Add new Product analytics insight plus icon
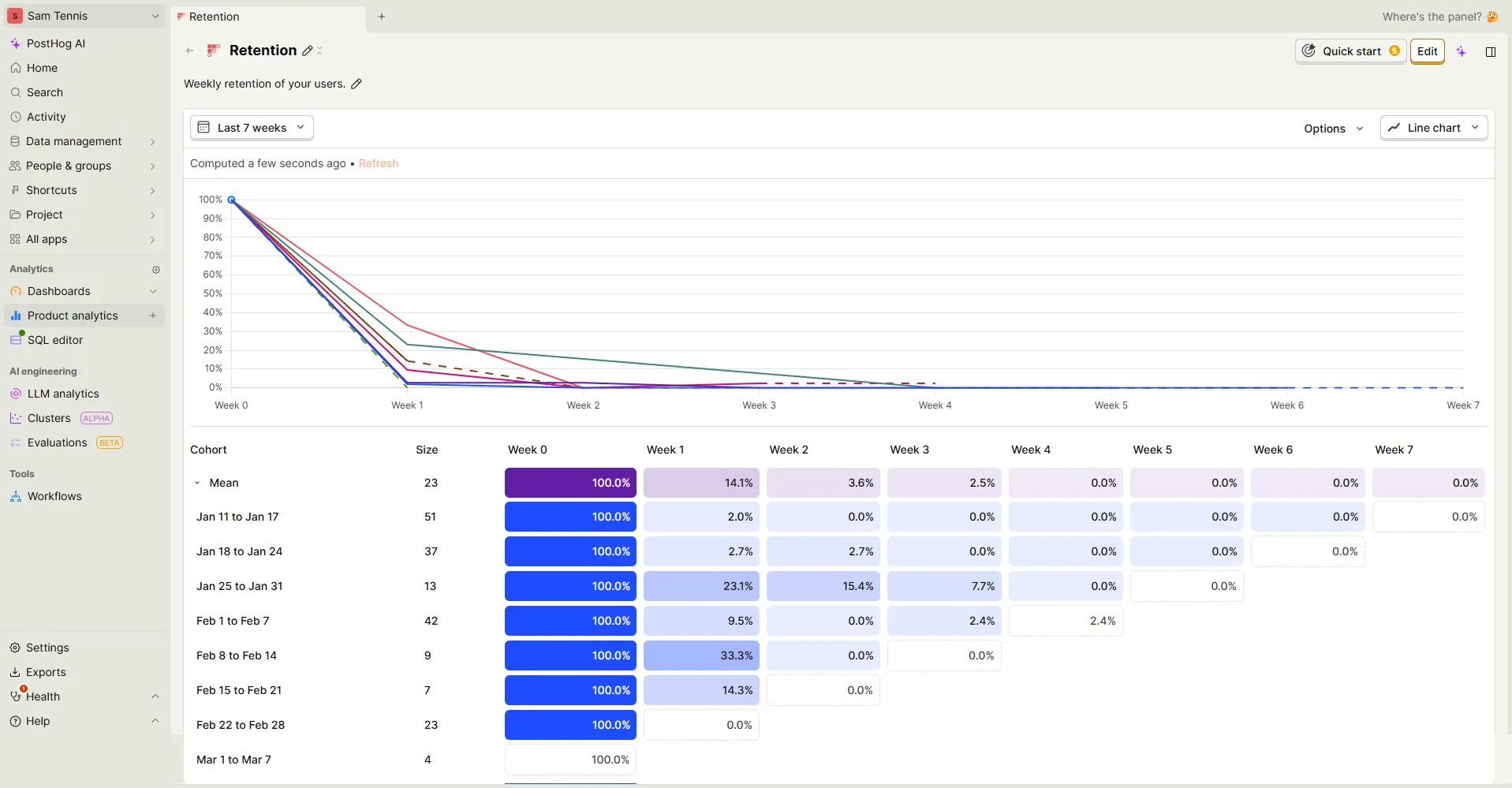 (x=153, y=316)
